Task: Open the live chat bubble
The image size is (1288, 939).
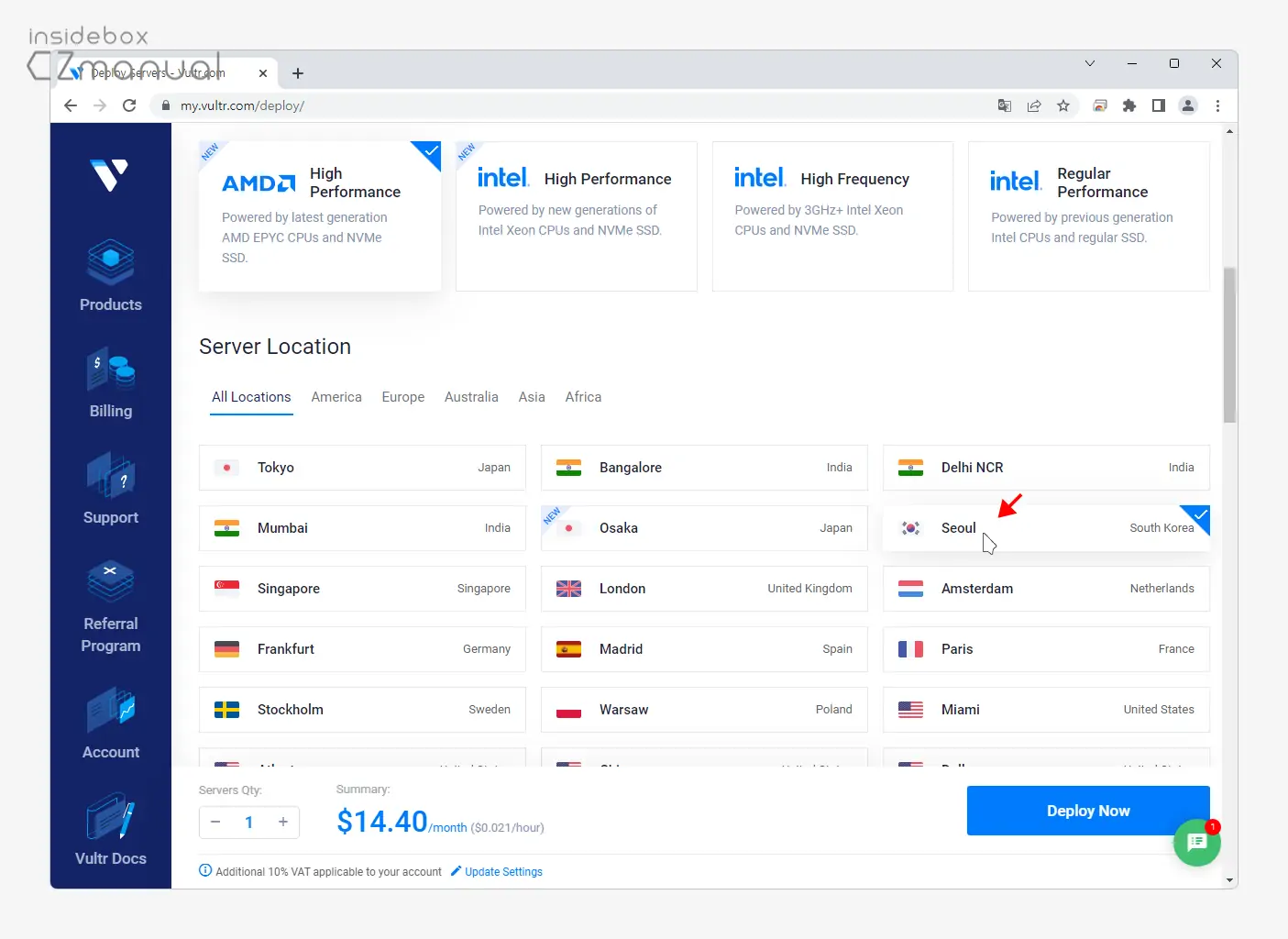Action: point(1197,843)
